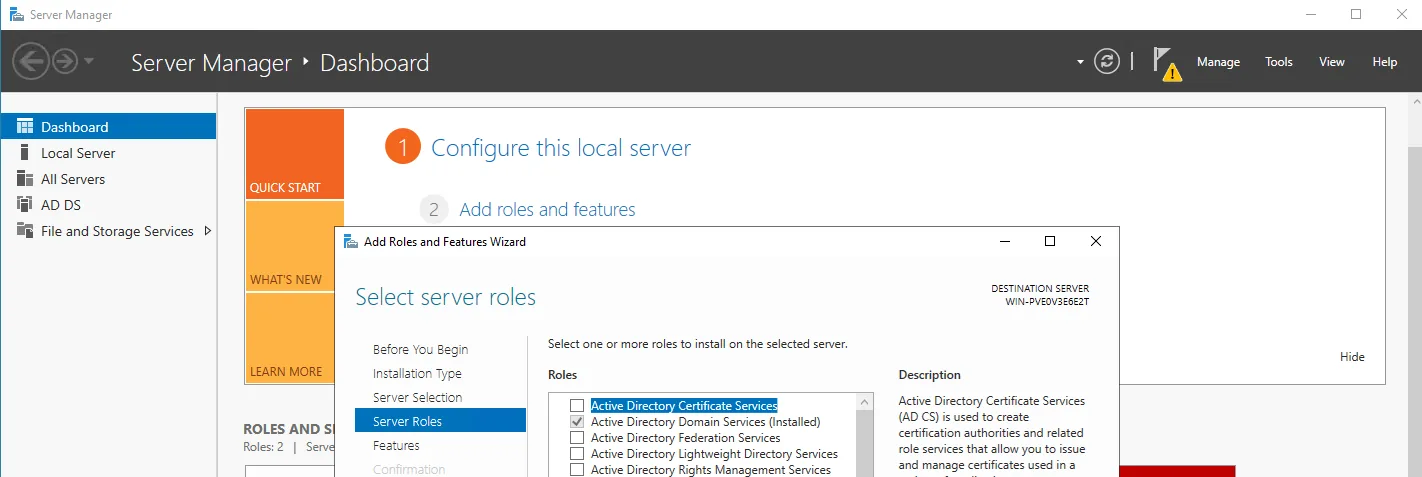Click the Local Server icon
This screenshot has height=477, width=1422.
pyautogui.click(x=25, y=152)
